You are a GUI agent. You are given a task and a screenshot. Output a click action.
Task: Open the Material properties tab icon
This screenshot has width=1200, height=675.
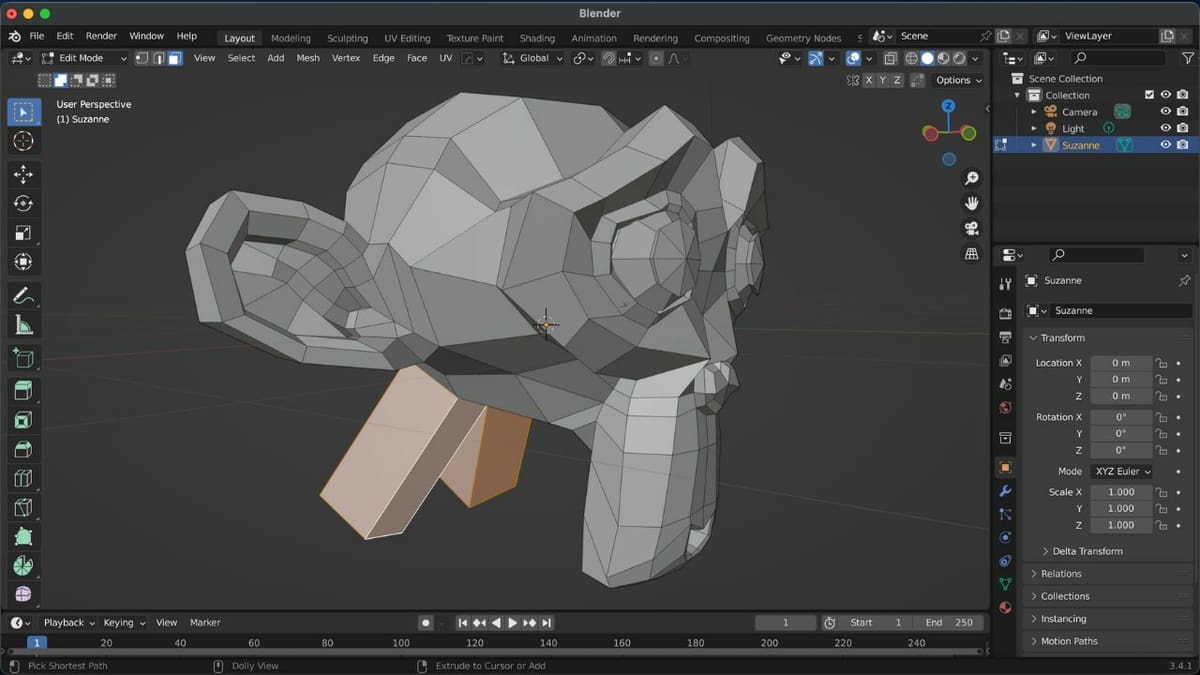click(1006, 607)
